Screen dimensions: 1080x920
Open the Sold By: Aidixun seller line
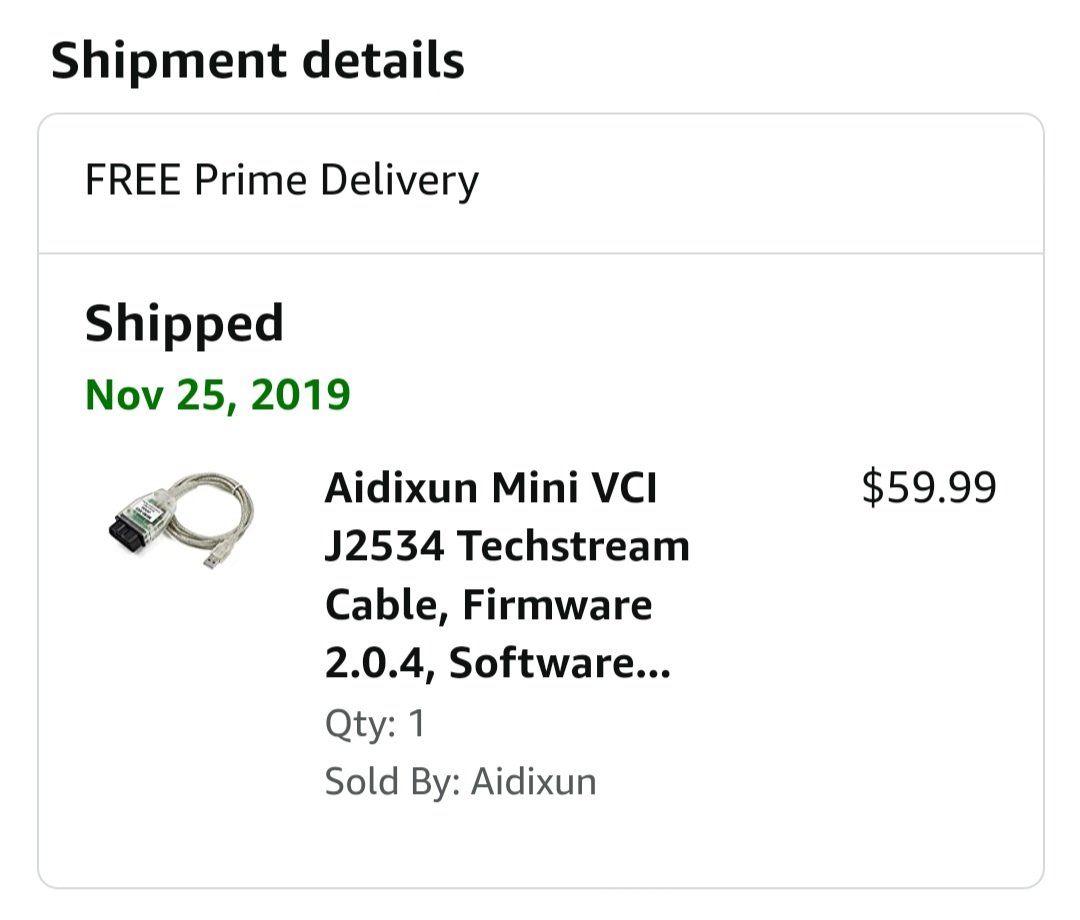coord(460,782)
